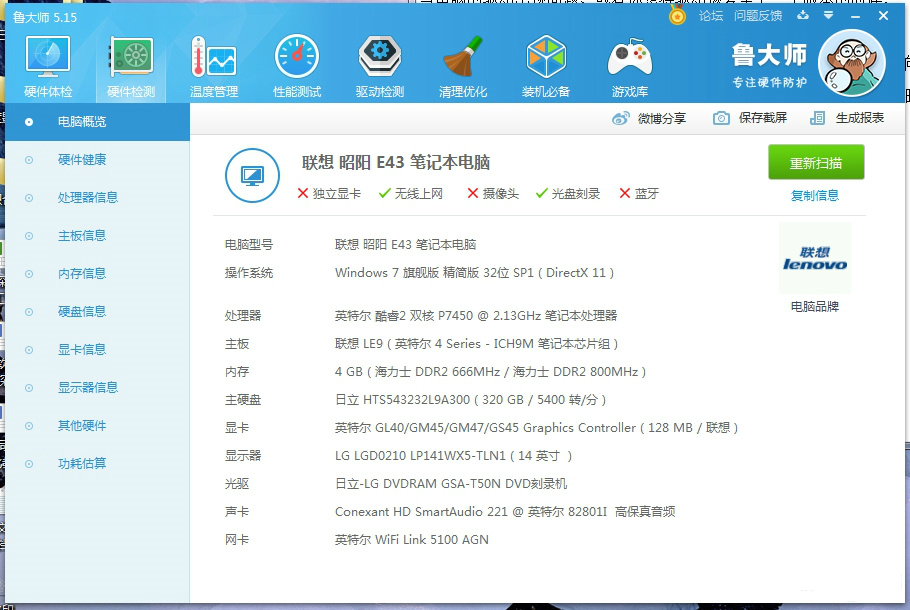Click the GL40/GM45 Graphics Controller value

[x=536, y=428]
